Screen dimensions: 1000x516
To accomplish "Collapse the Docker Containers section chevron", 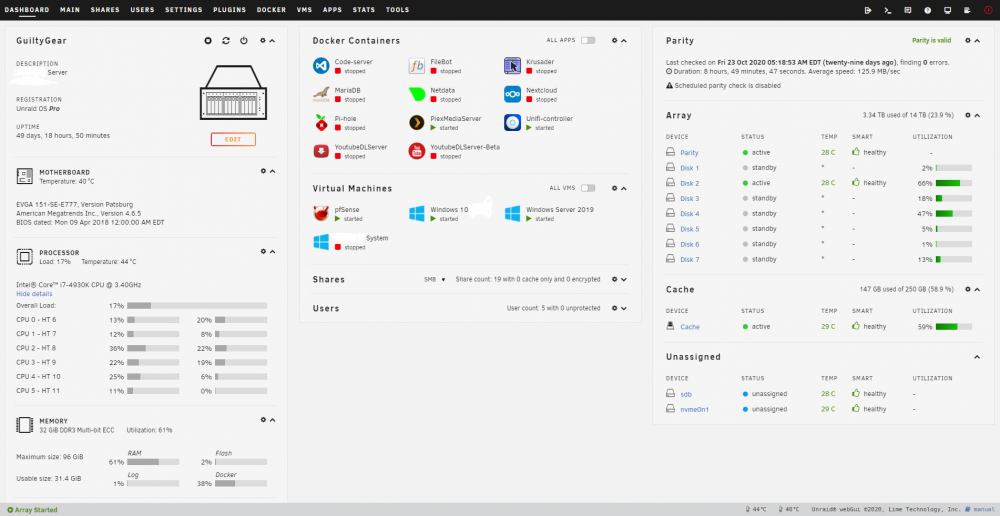I will (x=624, y=40).
